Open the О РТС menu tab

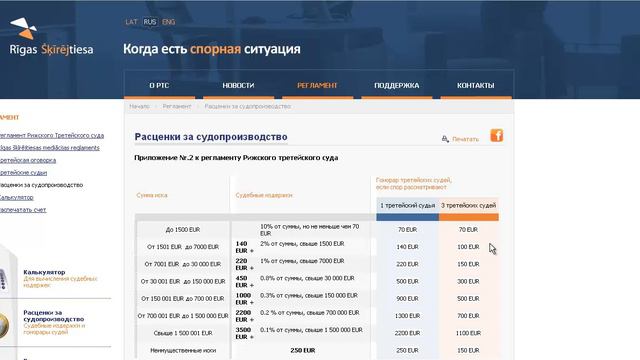[x=159, y=85]
